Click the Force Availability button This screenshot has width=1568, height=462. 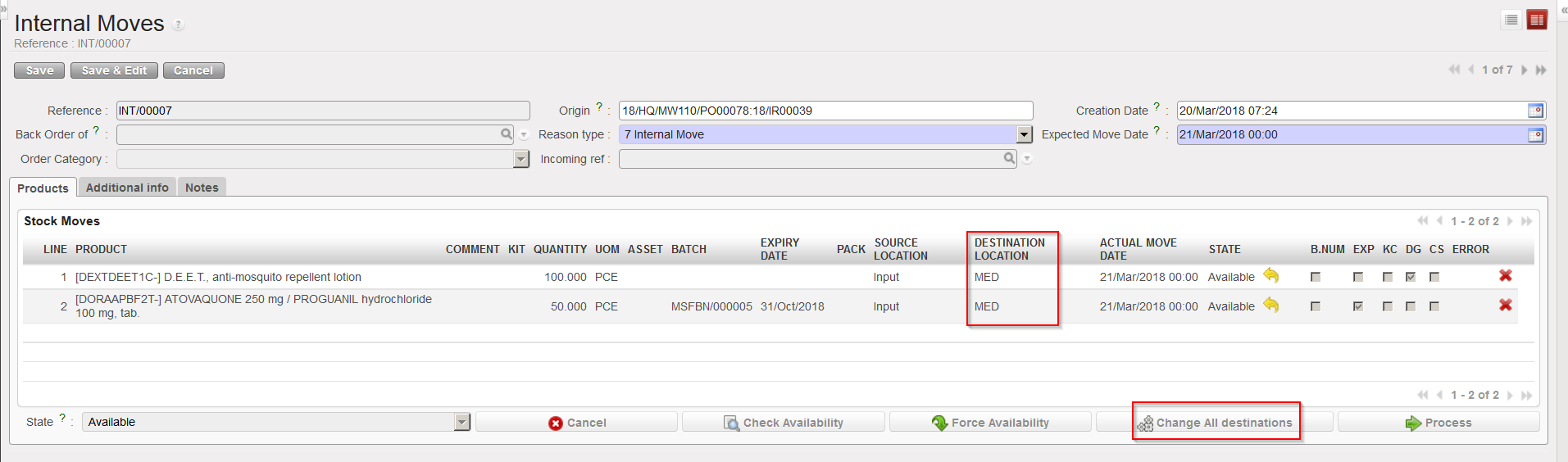point(990,423)
